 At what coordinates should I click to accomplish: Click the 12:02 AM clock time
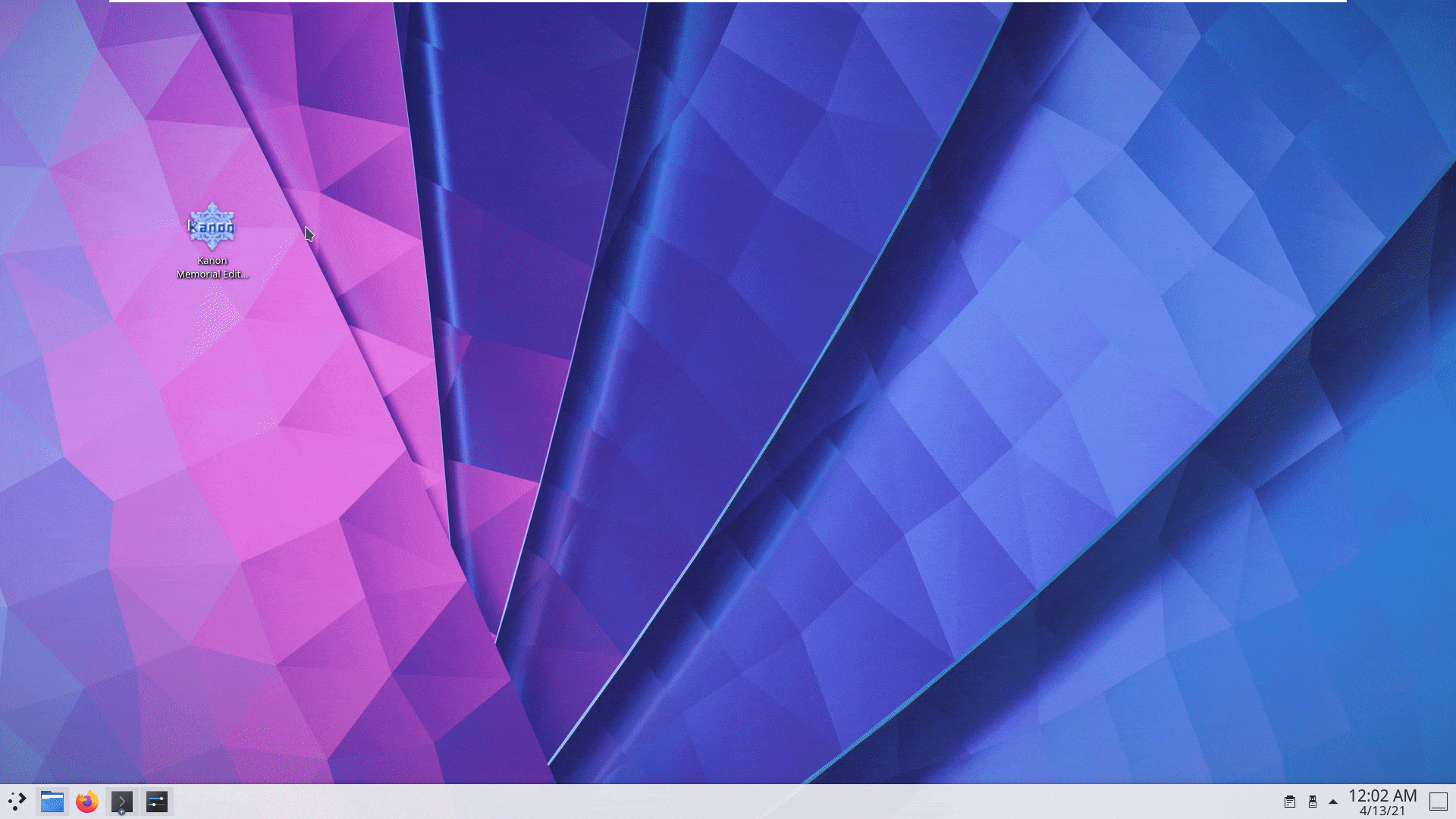[x=1382, y=795]
